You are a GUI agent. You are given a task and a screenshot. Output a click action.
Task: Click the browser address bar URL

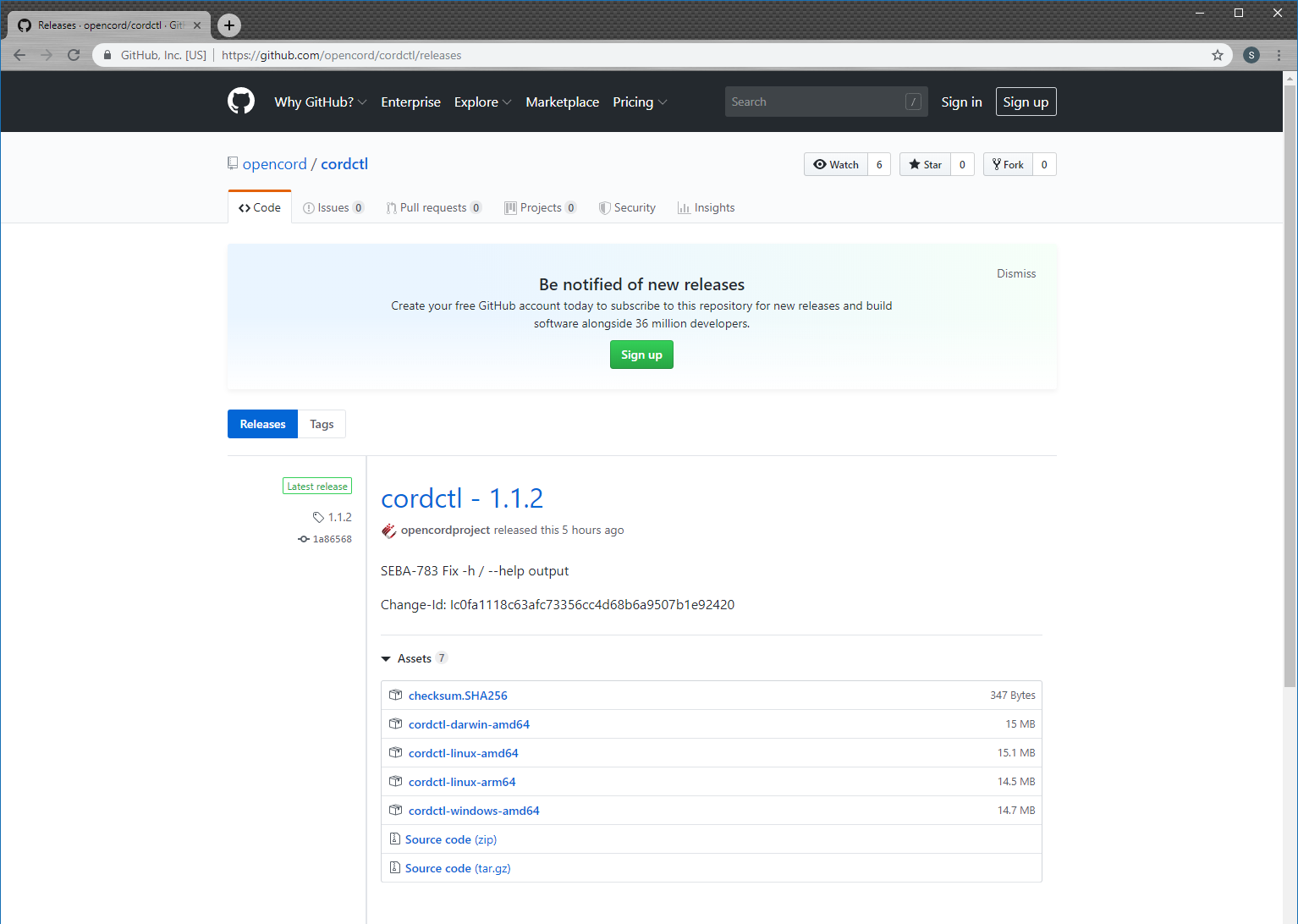point(342,55)
